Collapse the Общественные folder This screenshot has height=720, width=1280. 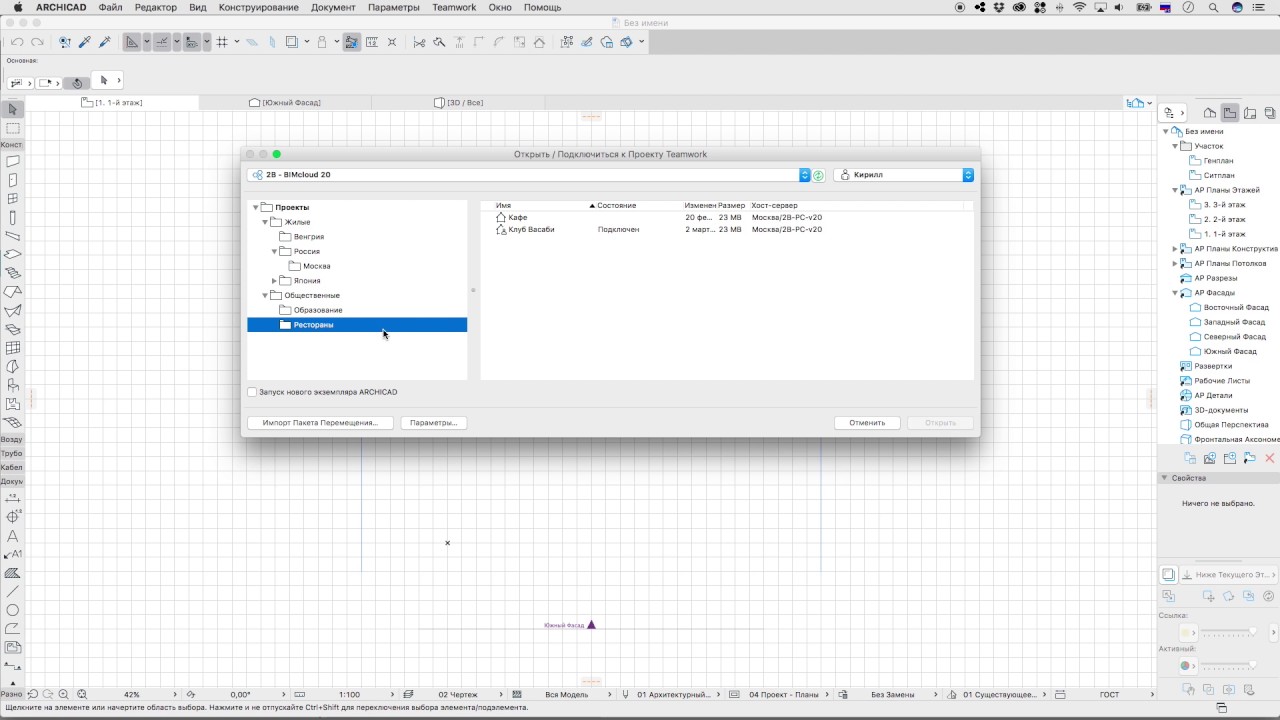coord(265,296)
